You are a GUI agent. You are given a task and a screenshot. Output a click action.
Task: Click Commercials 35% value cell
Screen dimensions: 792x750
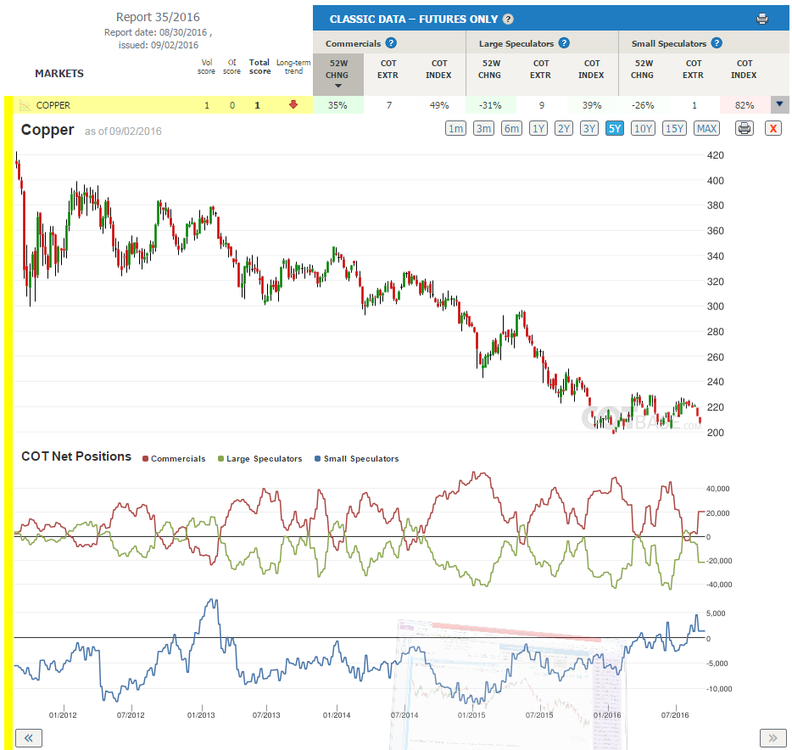pyautogui.click(x=338, y=105)
